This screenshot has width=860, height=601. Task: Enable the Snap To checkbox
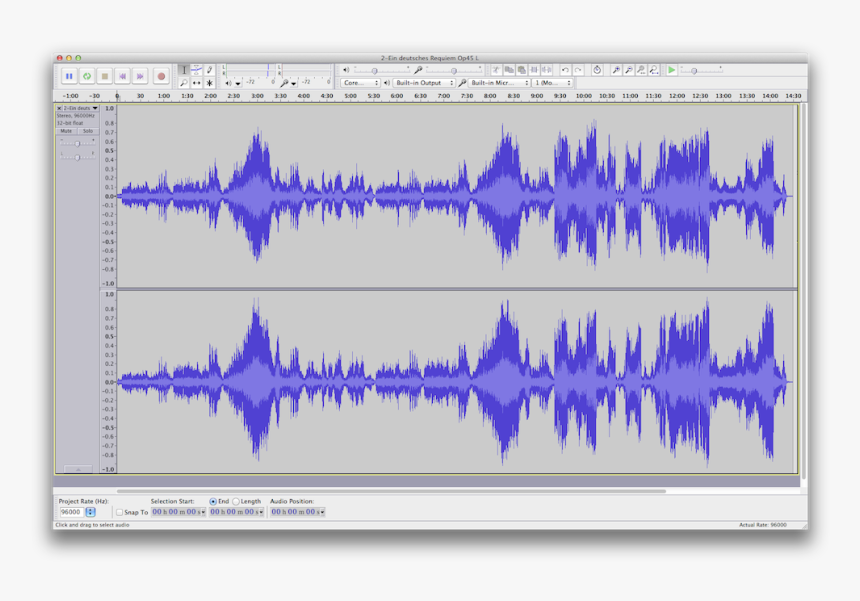[x=119, y=512]
